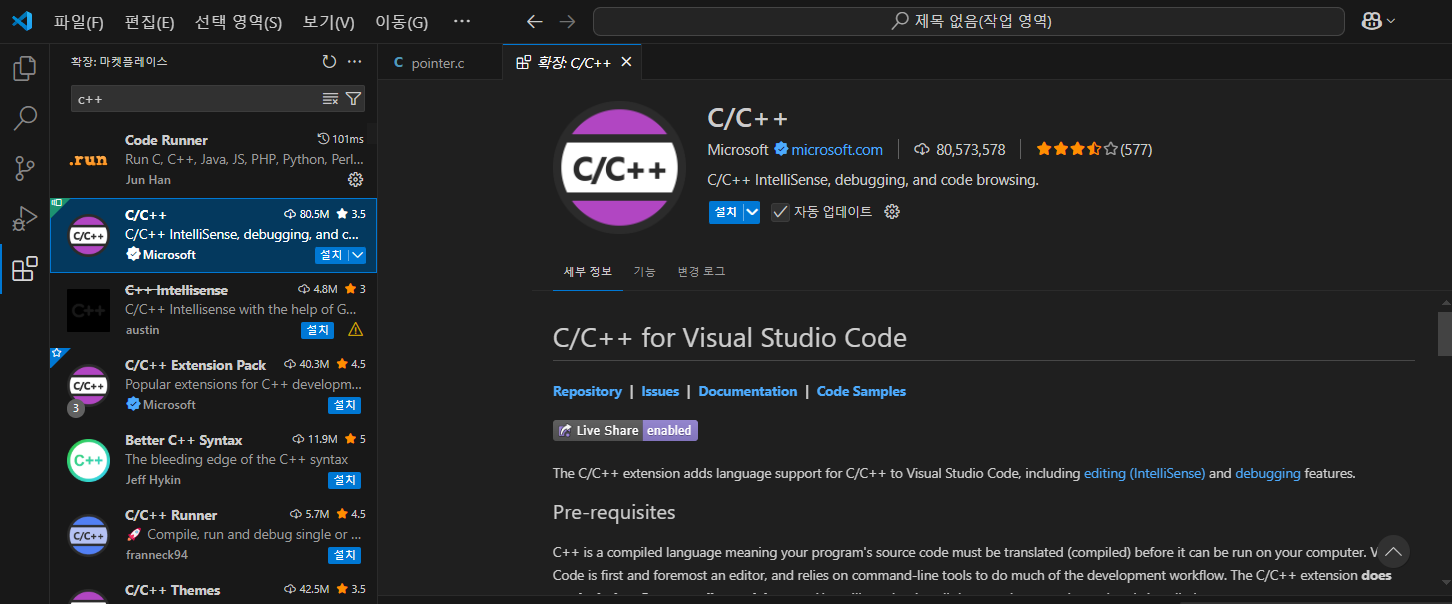Open the extension search filter options
The height and width of the screenshot is (604, 1452).
[x=353, y=98]
